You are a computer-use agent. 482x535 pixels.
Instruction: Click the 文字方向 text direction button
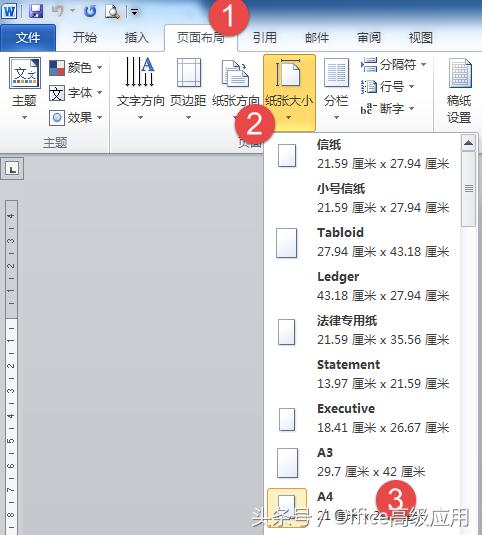[x=140, y=89]
